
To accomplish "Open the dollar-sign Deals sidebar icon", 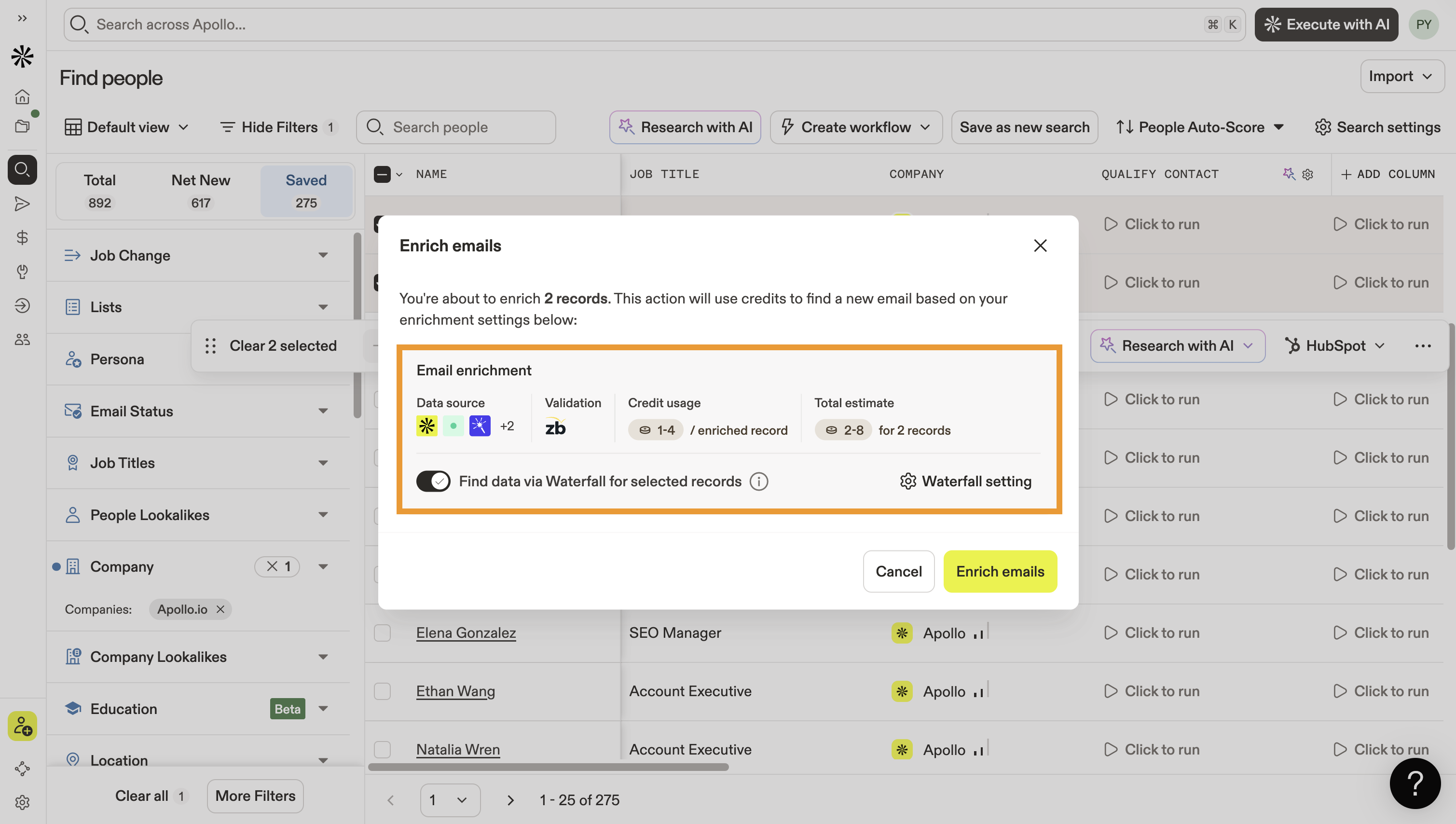I will [x=22, y=238].
